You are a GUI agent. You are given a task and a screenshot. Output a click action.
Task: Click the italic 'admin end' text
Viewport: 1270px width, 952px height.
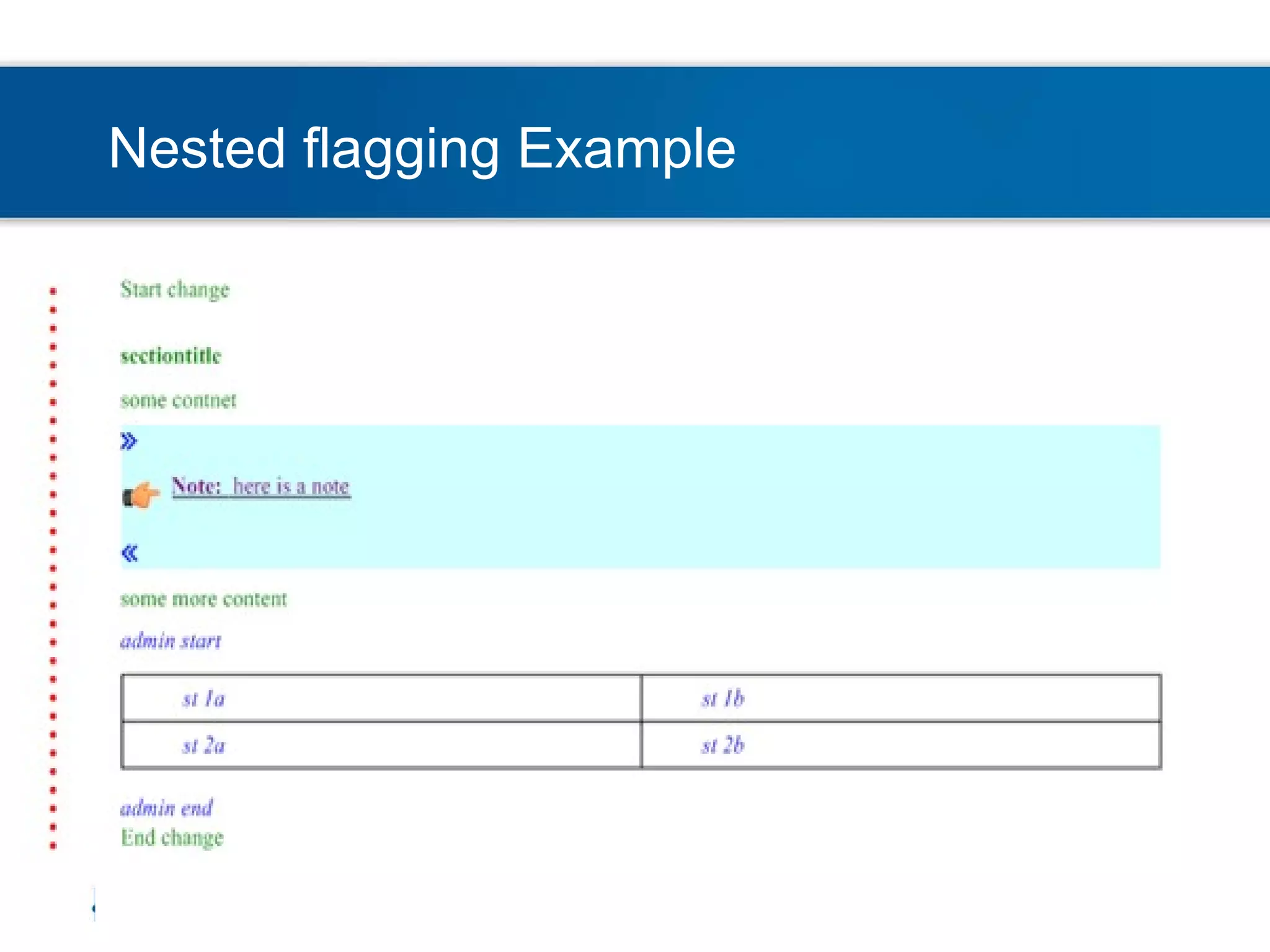click(x=166, y=808)
